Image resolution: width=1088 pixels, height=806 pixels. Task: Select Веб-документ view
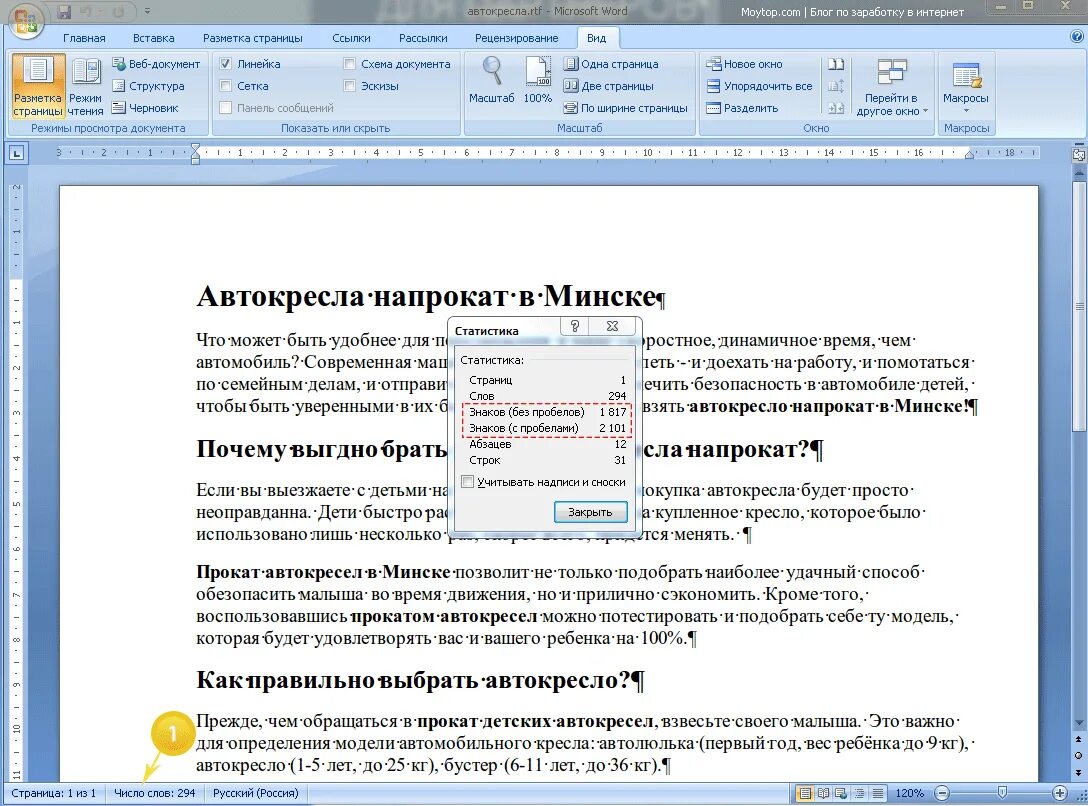[x=156, y=64]
